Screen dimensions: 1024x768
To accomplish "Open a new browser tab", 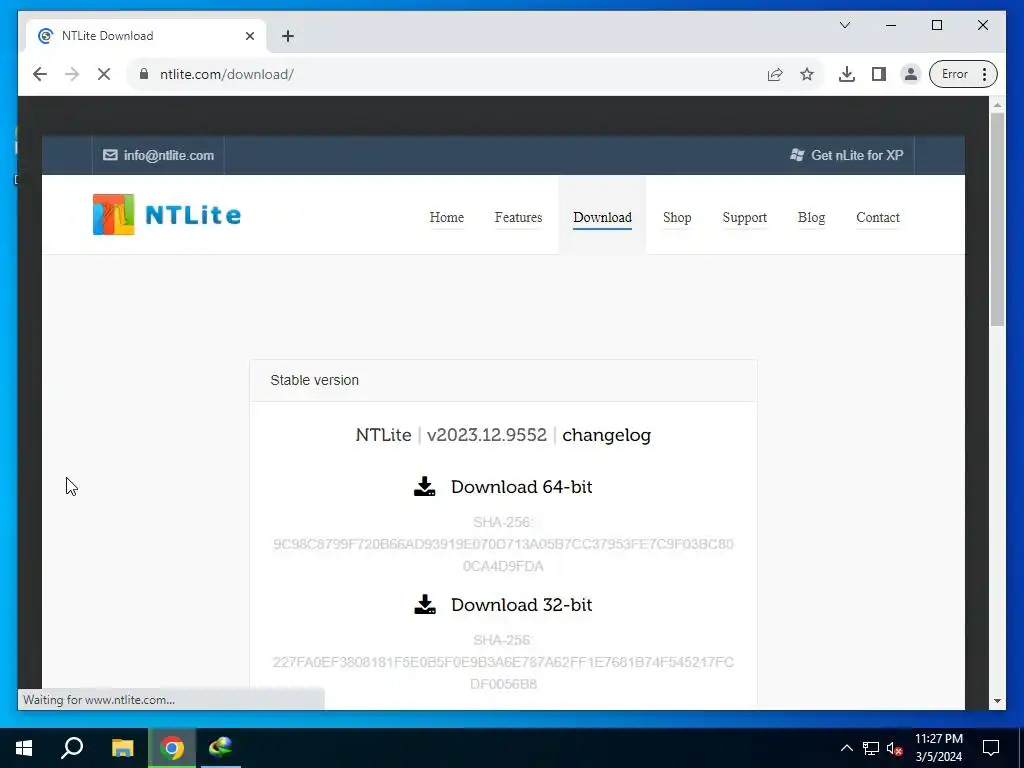I will click(288, 36).
